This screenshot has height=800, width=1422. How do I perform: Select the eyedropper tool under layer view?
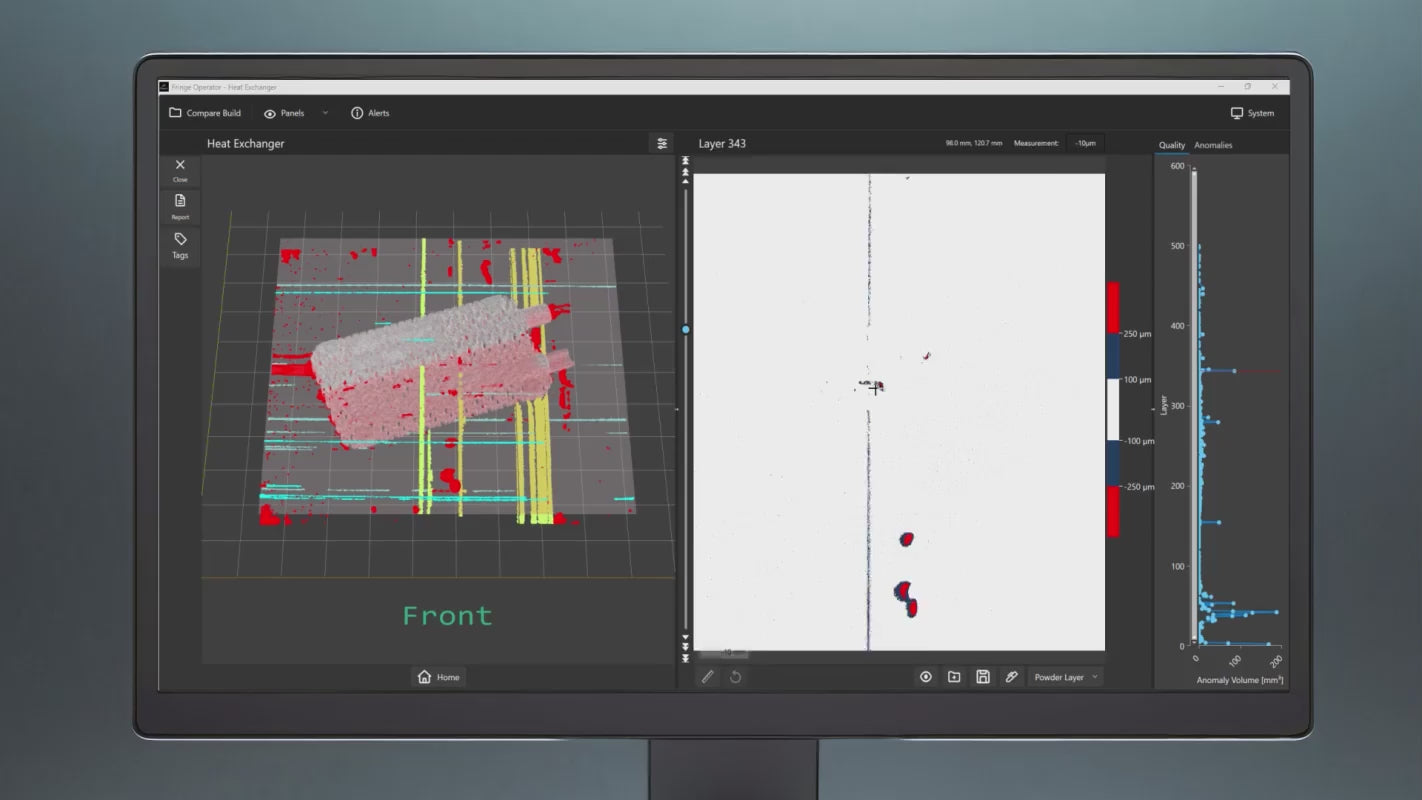pos(1011,677)
